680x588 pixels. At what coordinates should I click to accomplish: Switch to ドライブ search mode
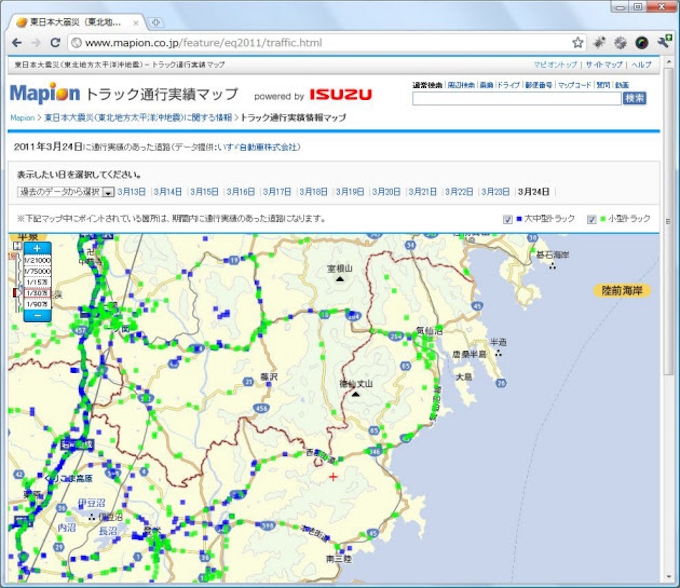click(508, 85)
